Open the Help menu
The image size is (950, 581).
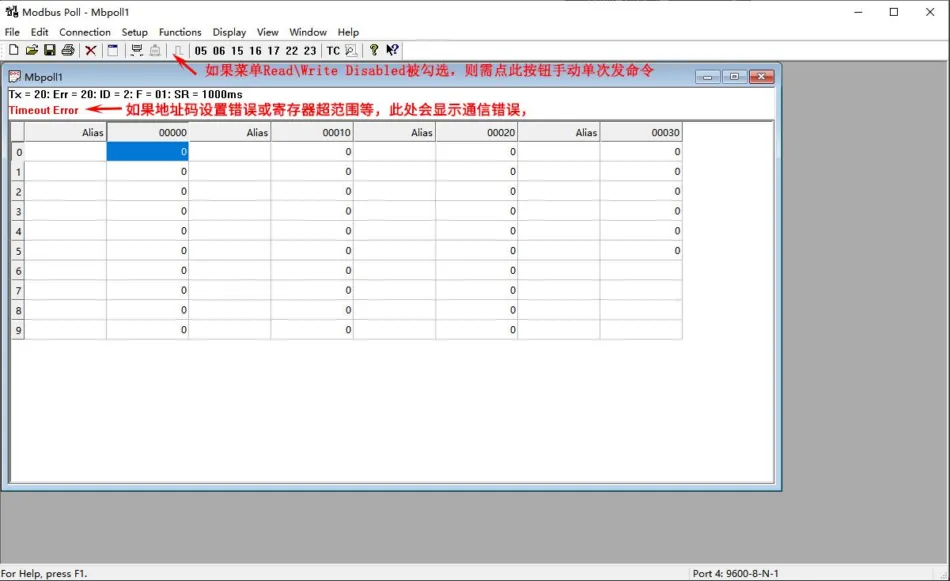click(348, 32)
